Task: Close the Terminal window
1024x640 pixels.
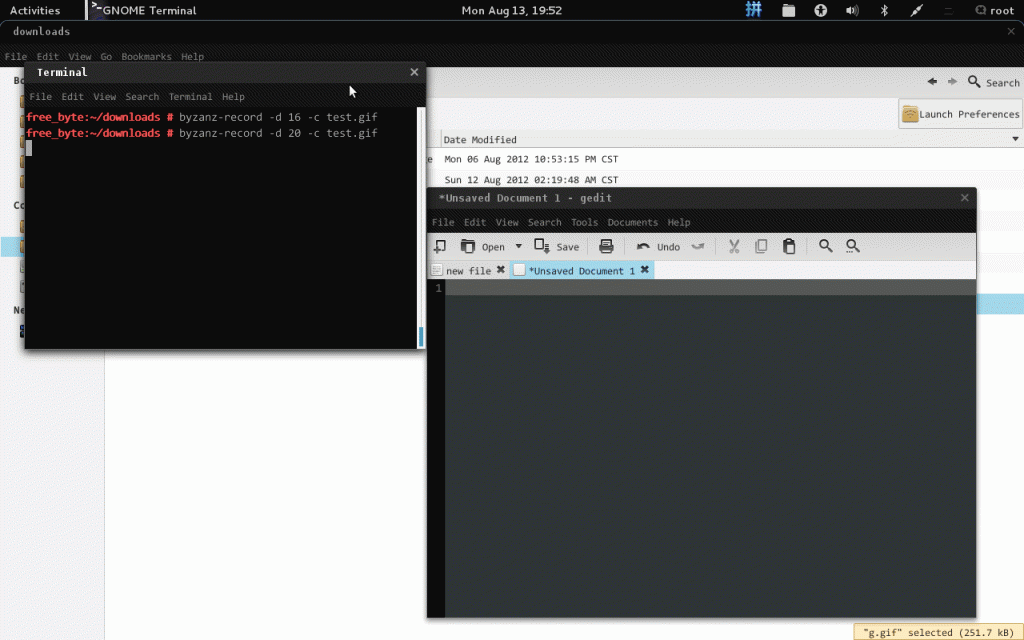Action: pyautogui.click(x=414, y=72)
